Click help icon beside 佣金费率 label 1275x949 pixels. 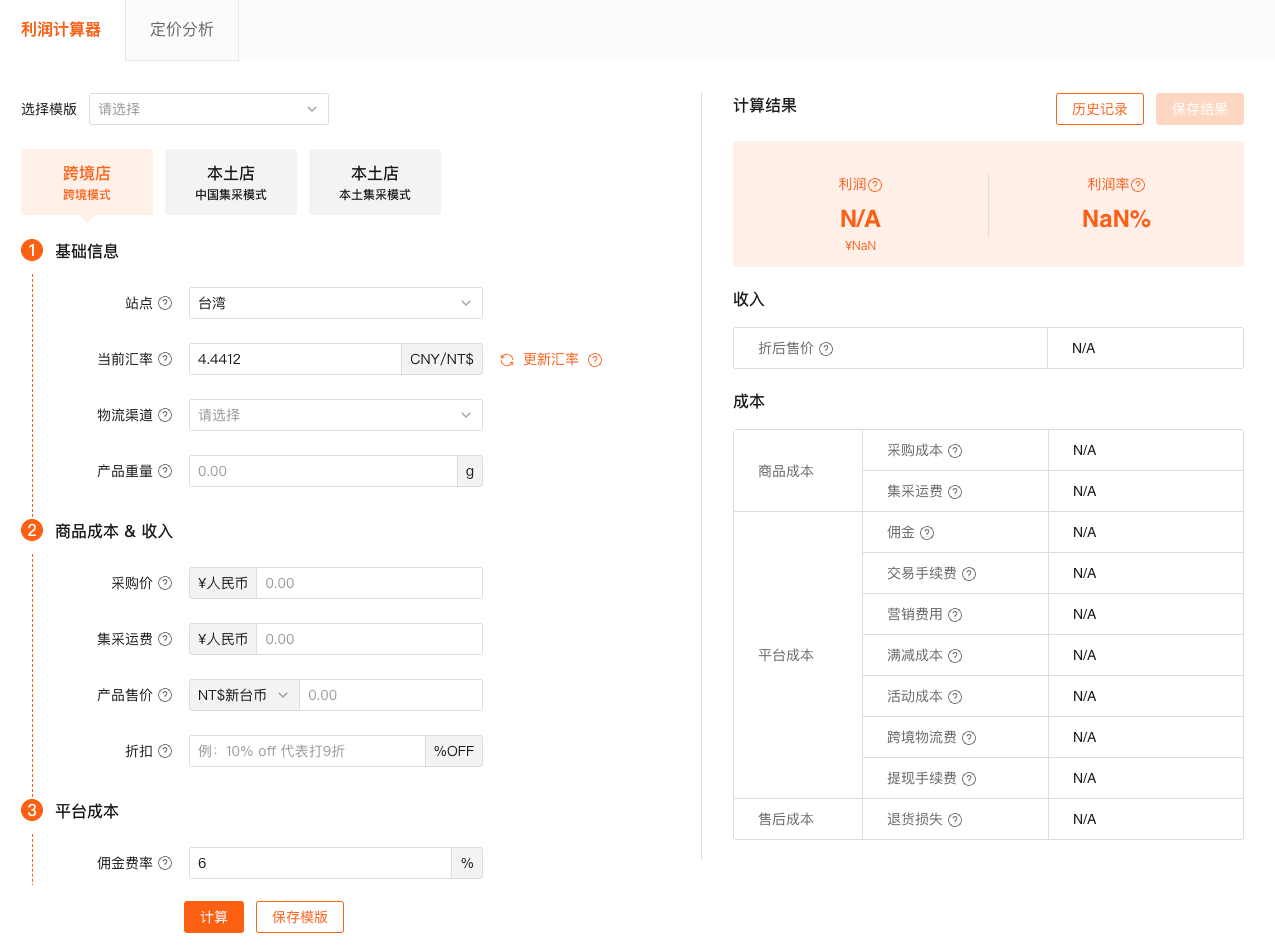point(165,863)
